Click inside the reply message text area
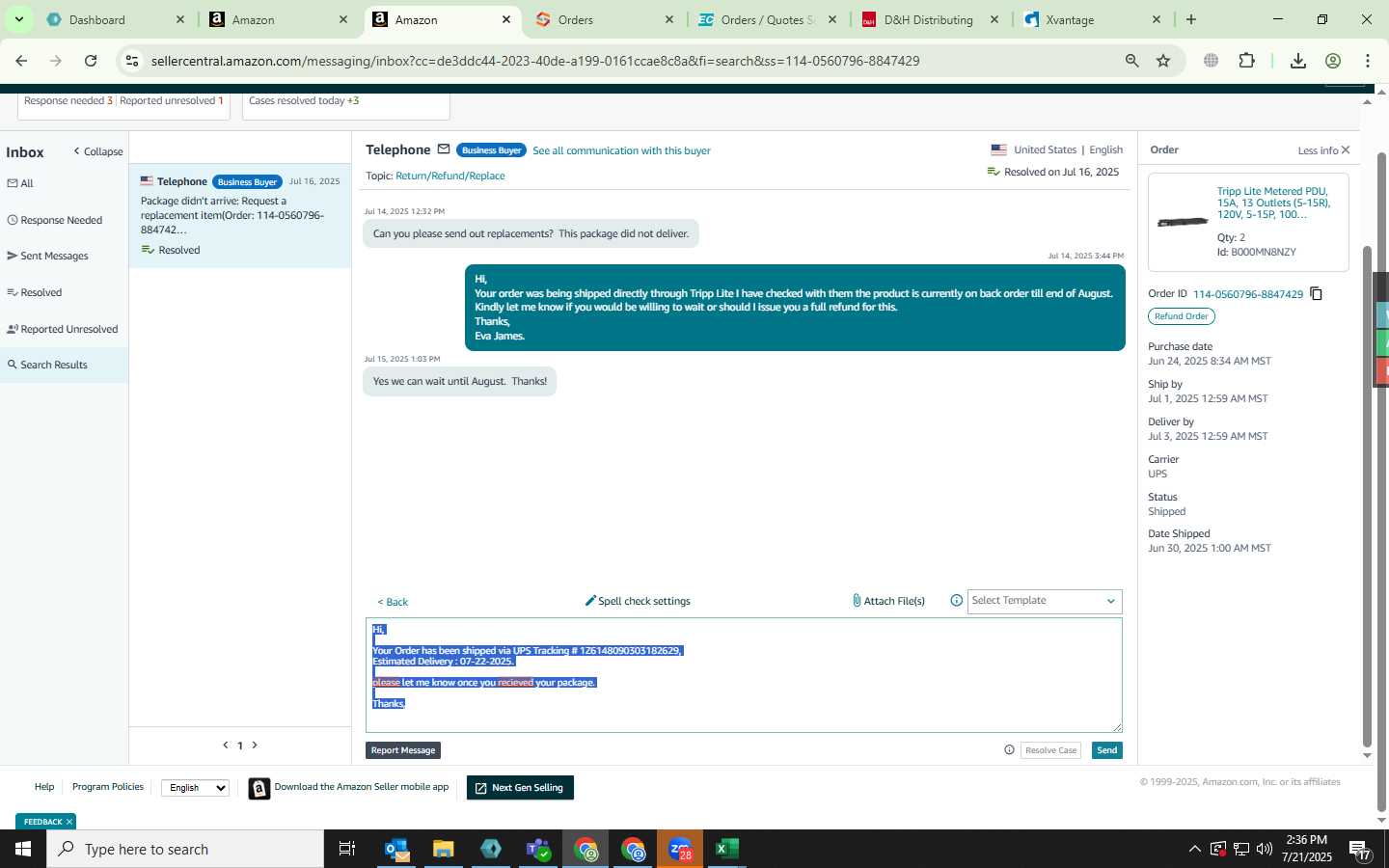1389x868 pixels. tap(744, 675)
